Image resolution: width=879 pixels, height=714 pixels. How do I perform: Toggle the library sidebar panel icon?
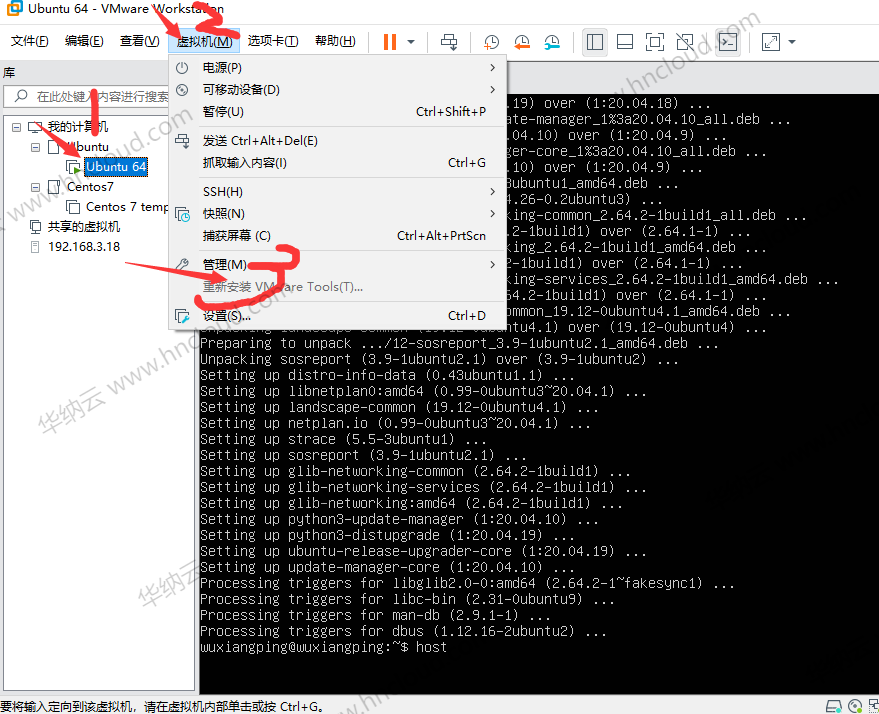coord(595,42)
